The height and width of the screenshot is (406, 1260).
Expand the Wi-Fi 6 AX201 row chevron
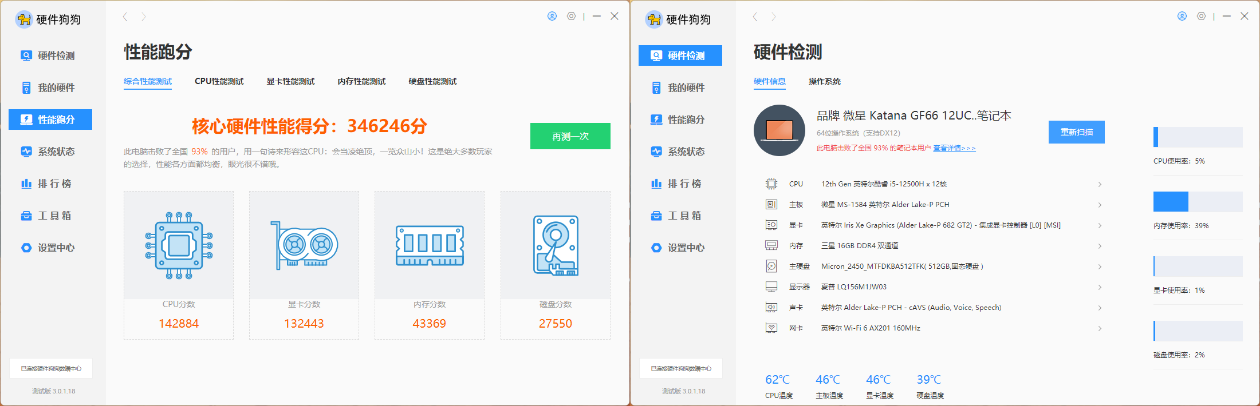click(x=1100, y=328)
